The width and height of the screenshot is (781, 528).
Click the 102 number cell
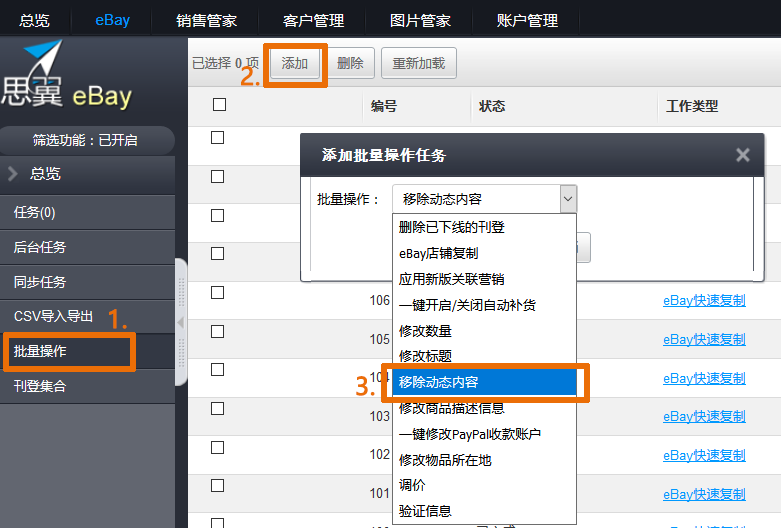[380, 454]
